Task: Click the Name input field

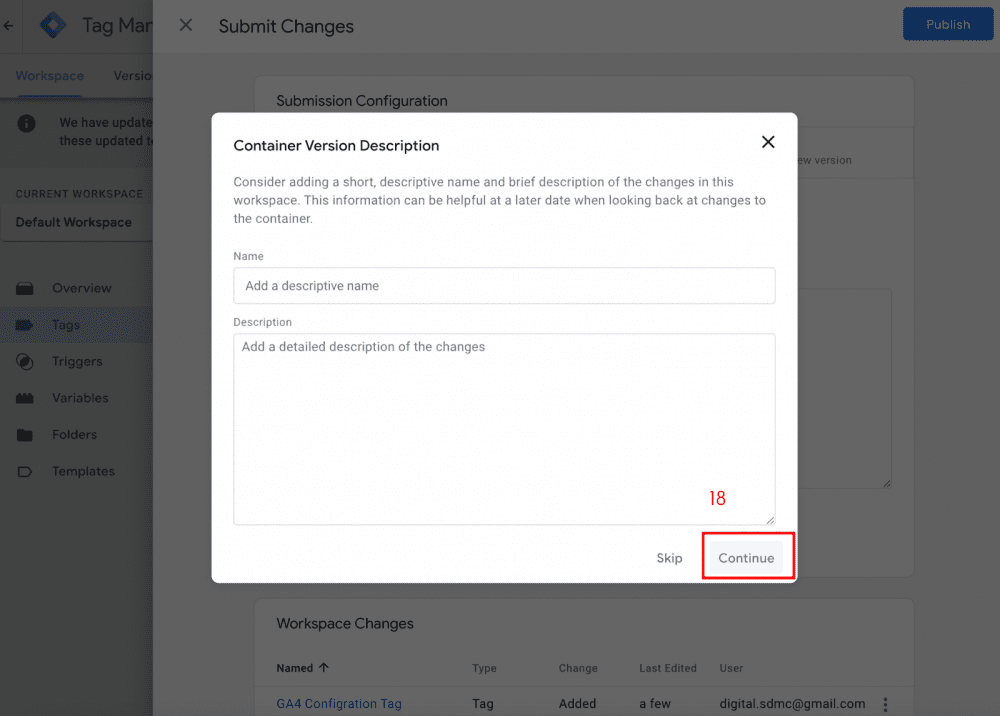Action: pyautogui.click(x=504, y=286)
